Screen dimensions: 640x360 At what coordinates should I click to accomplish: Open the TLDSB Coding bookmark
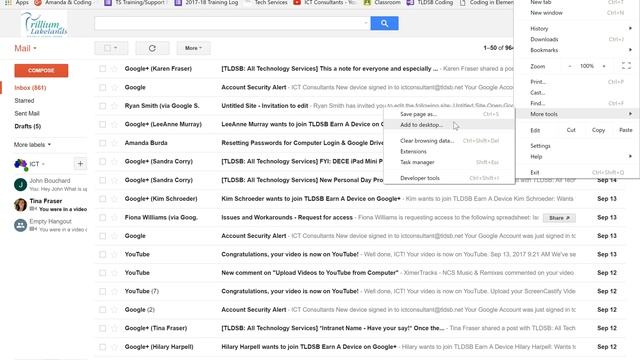pos(430,2)
